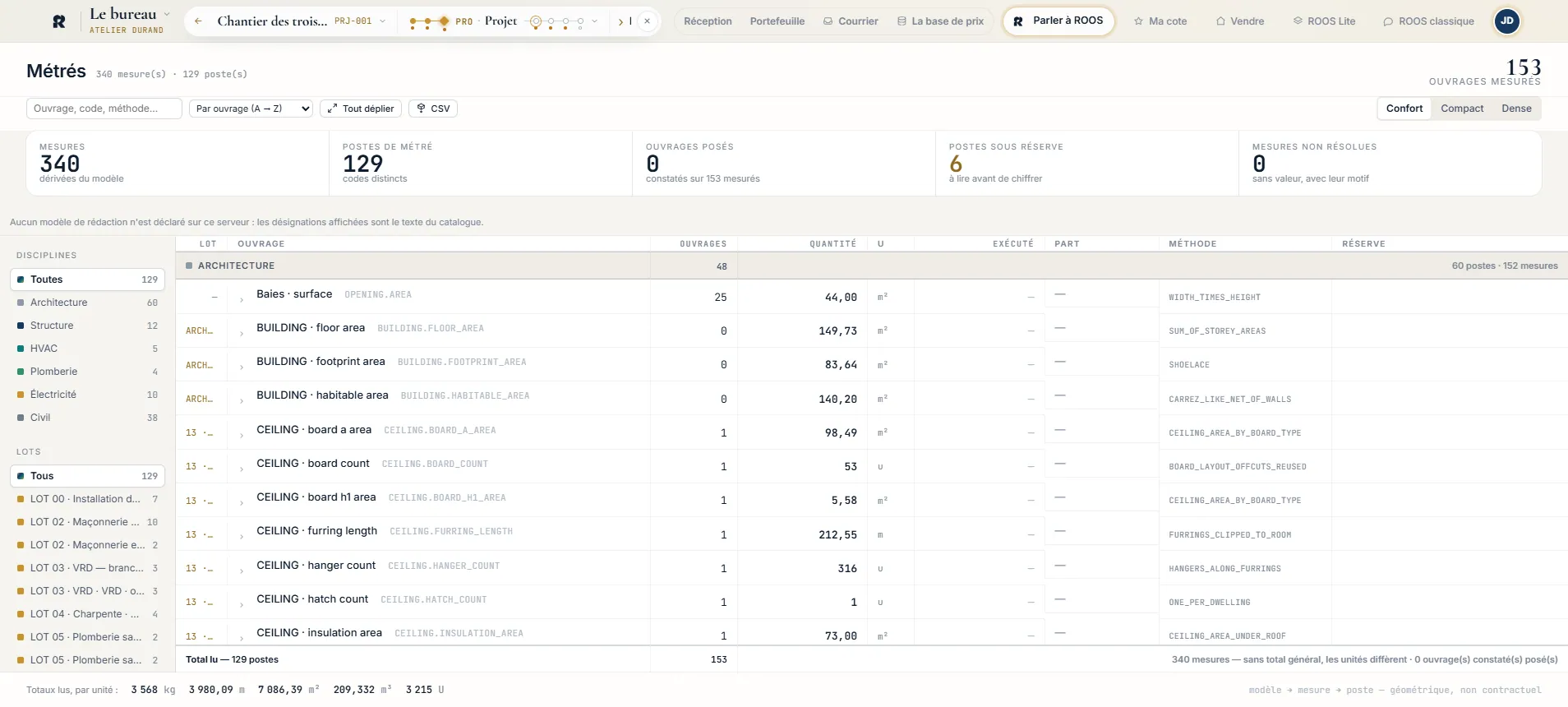This screenshot has width=1568, height=707.
Task: Expand the Projet phase dropdown chevron
Action: [x=594, y=21]
